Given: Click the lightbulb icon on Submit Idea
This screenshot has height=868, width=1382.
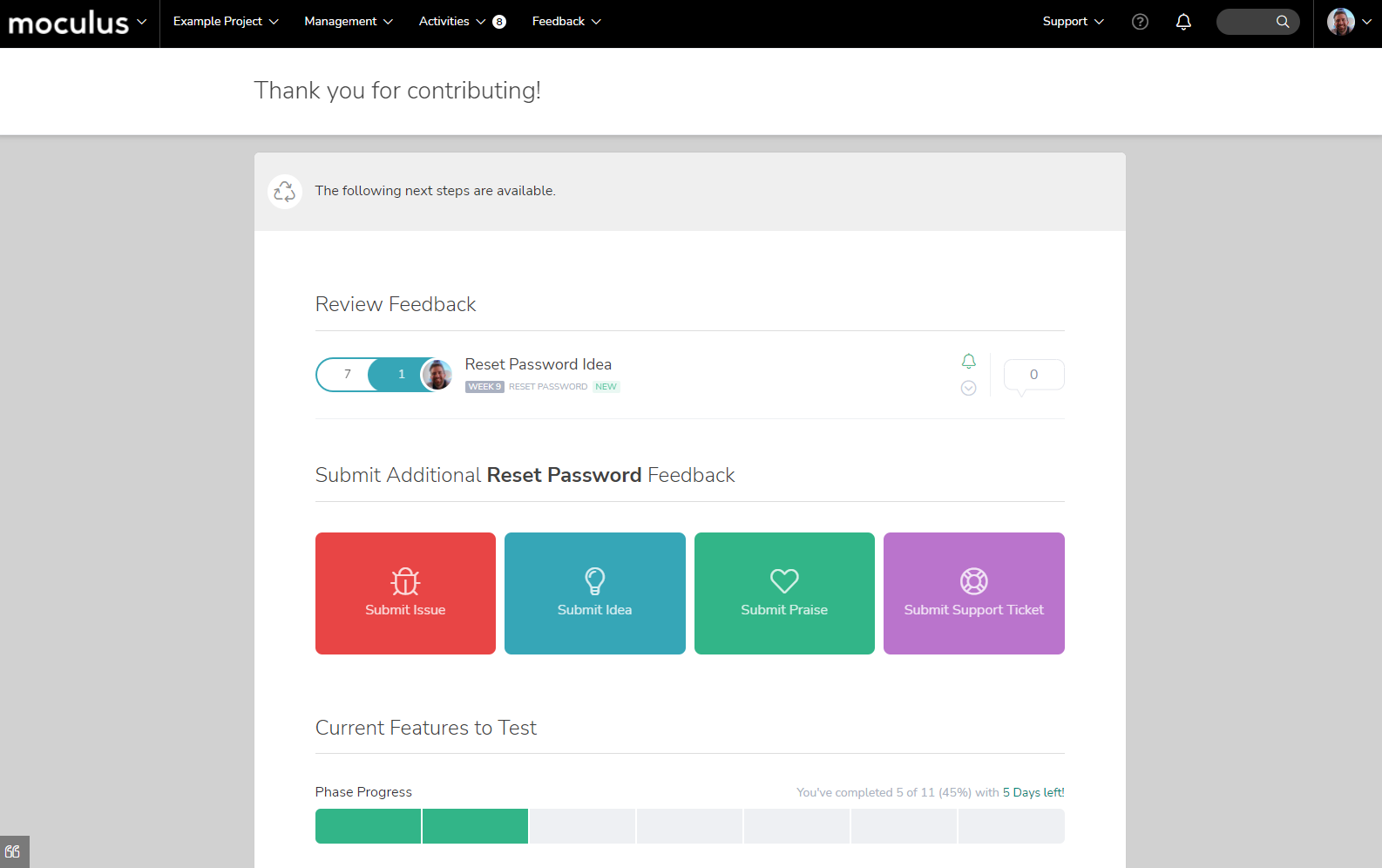Looking at the screenshot, I should point(595,580).
